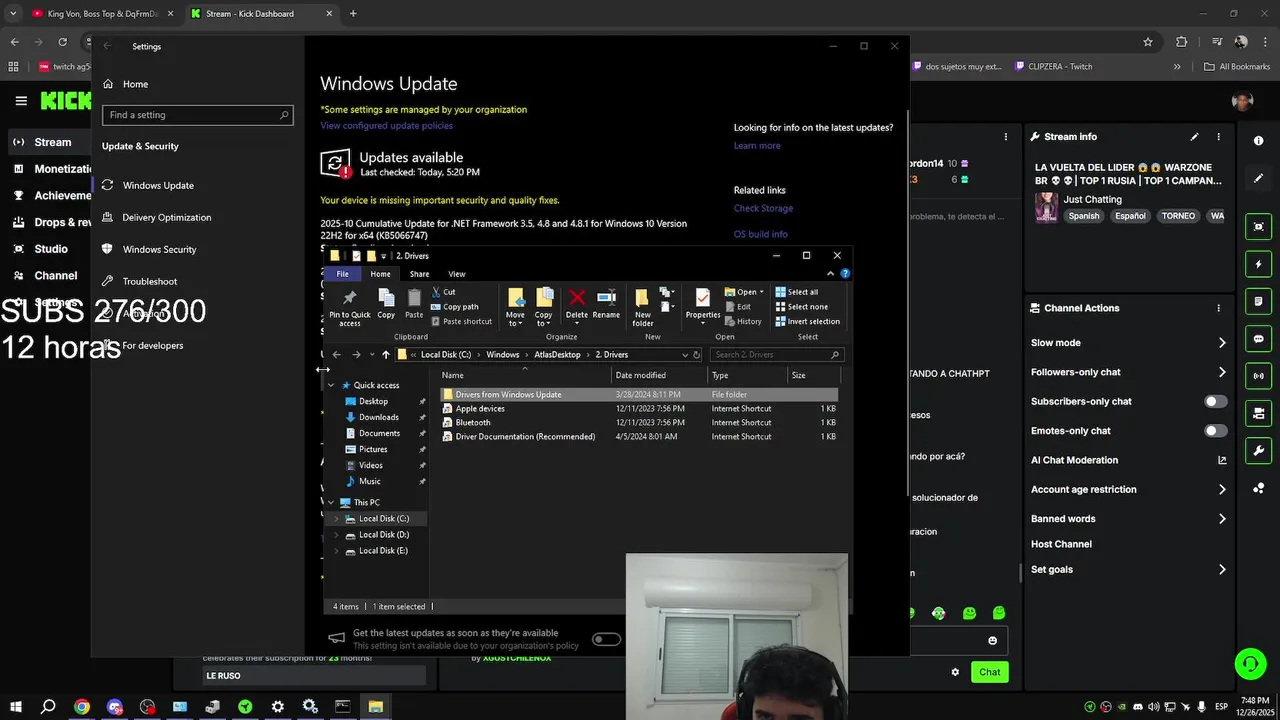Toggle Subscribers-only chat switch
Viewport: 1280px width, 720px height.
coord(1215,401)
